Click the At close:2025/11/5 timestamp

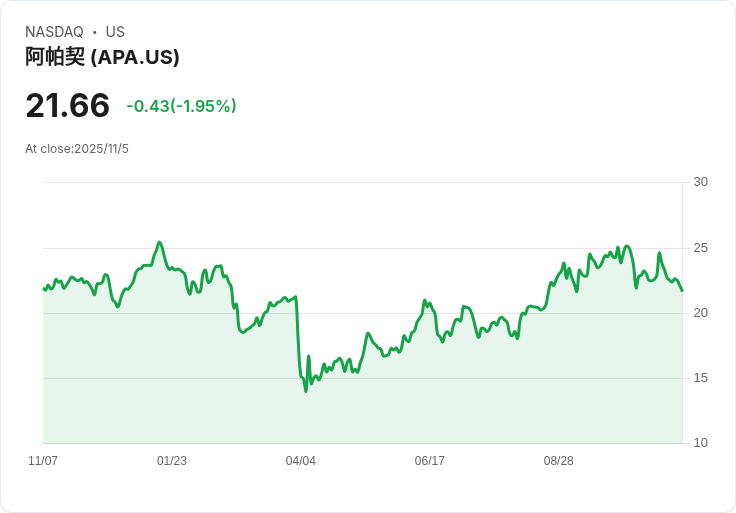(77, 149)
